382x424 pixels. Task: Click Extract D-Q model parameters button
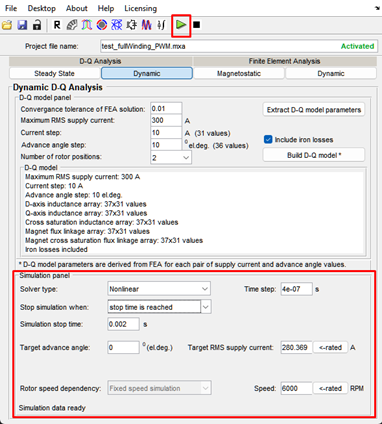pyautogui.click(x=314, y=110)
